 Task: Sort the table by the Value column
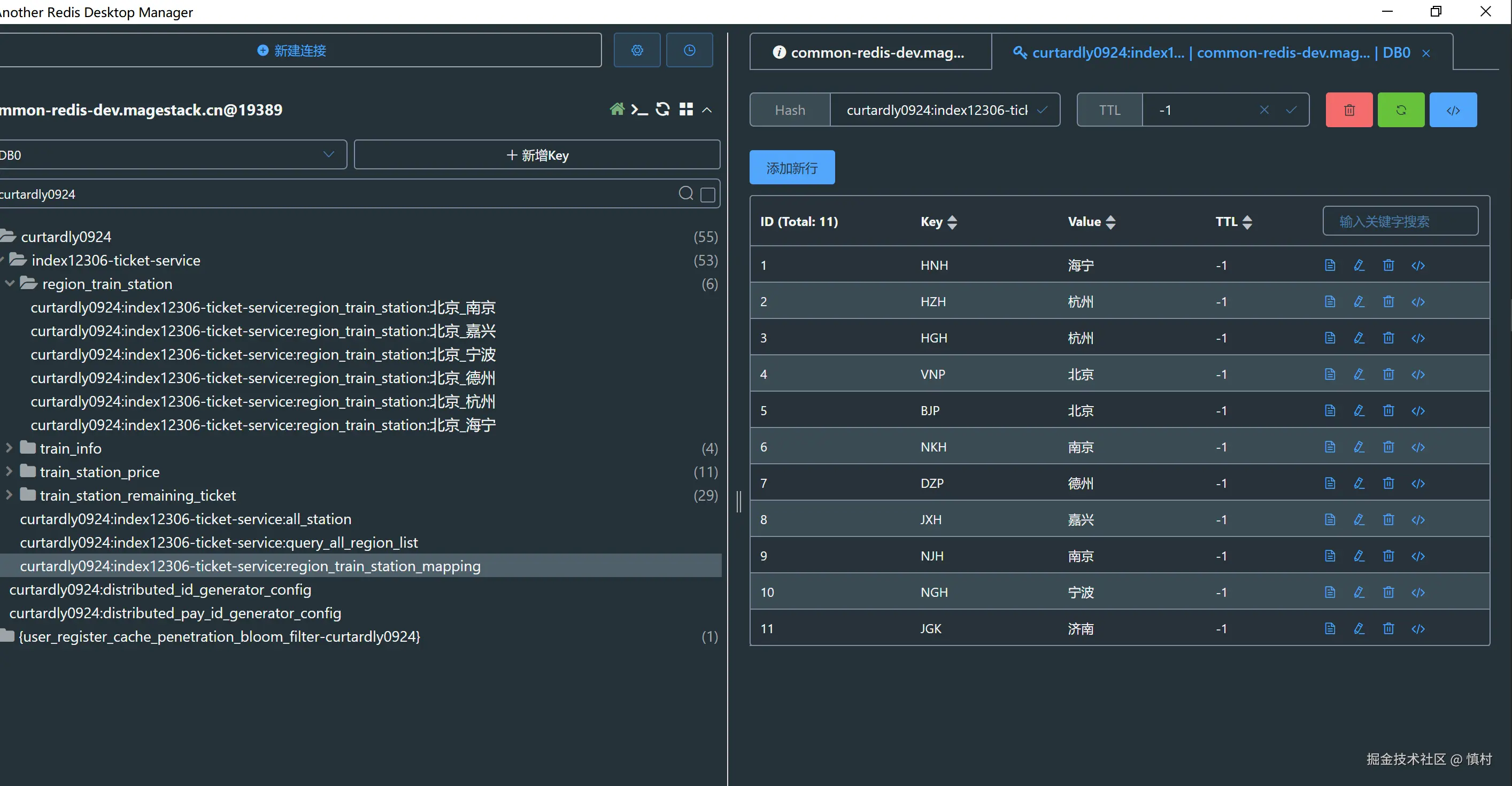point(1110,222)
